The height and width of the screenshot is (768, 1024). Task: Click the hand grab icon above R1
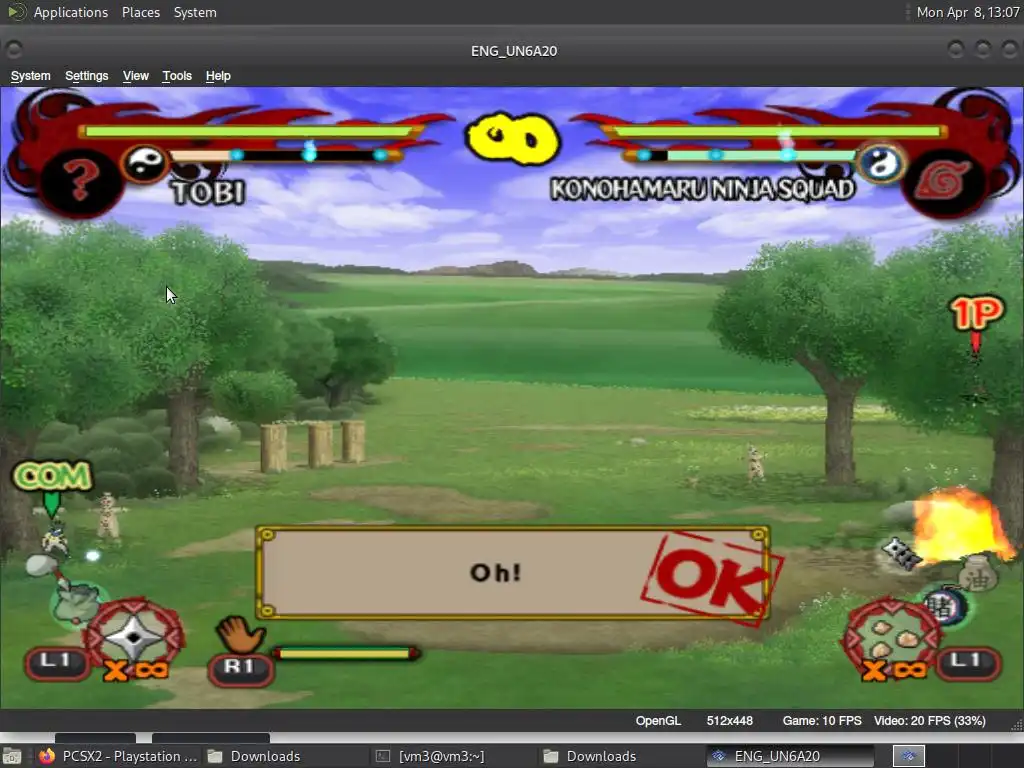[x=240, y=633]
